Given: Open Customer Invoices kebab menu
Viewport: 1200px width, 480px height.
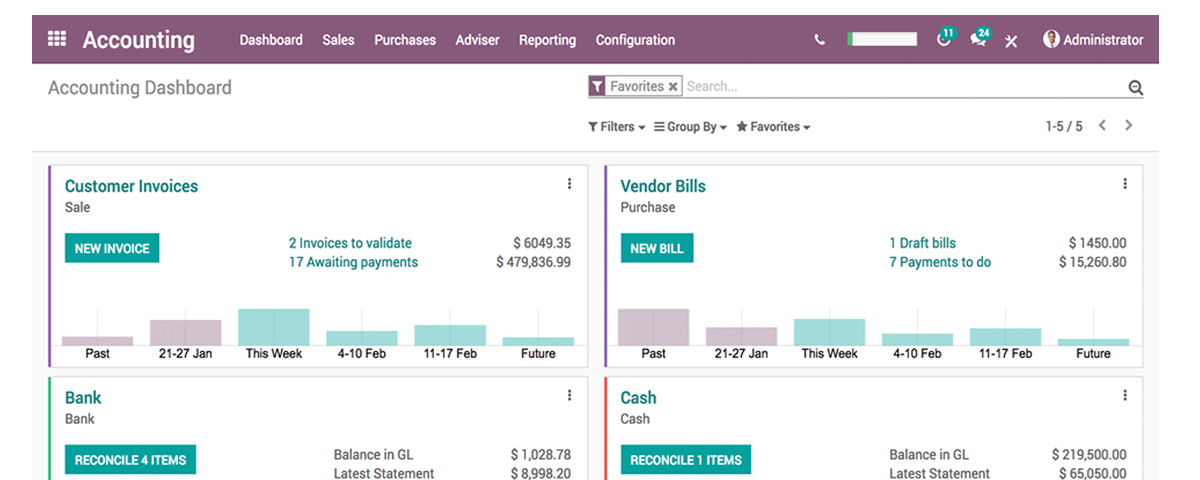Looking at the screenshot, I should (569, 184).
